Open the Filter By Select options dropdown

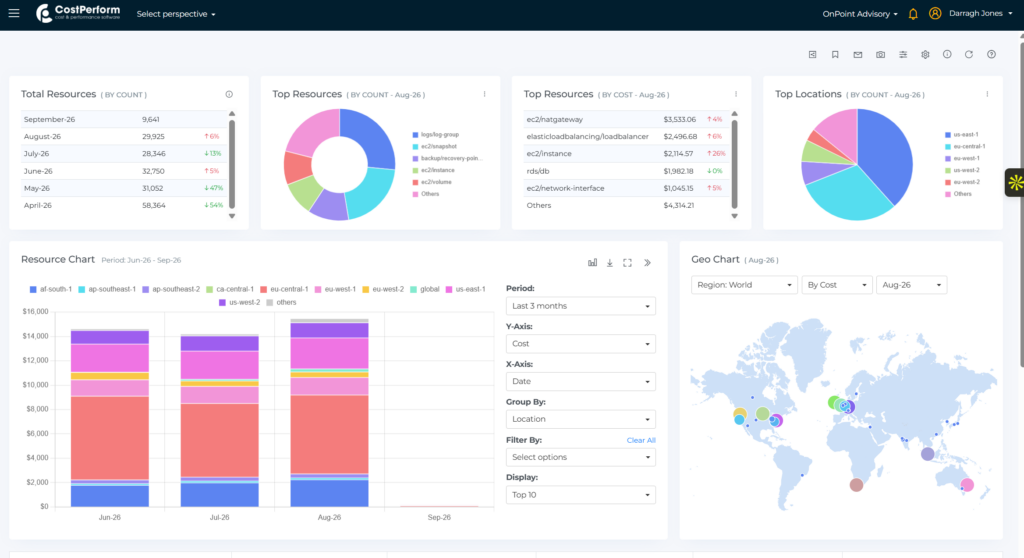point(581,457)
